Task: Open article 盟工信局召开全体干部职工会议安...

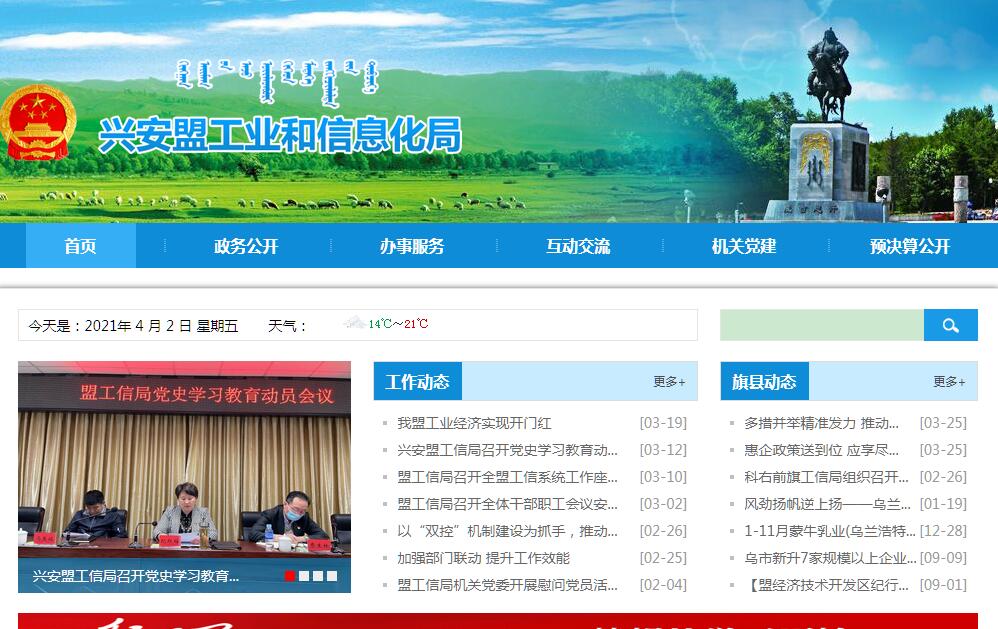Action: pos(507,504)
